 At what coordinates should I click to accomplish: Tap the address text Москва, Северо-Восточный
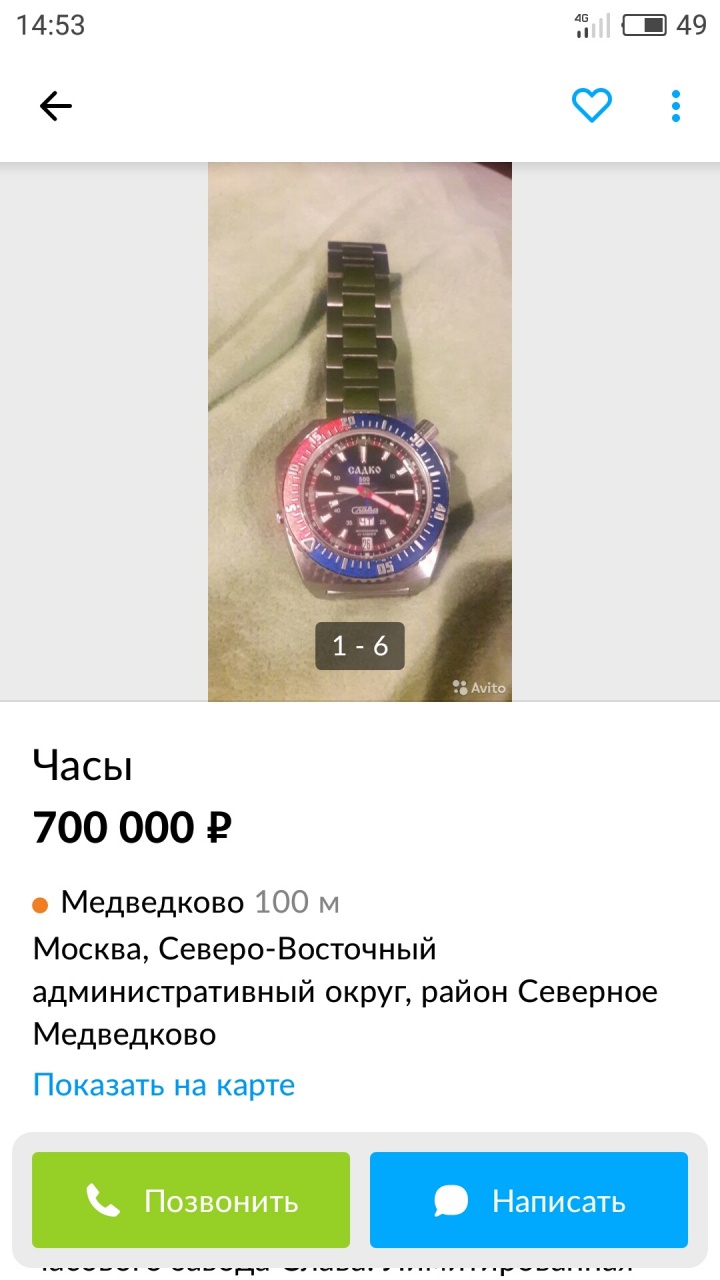tap(235, 948)
